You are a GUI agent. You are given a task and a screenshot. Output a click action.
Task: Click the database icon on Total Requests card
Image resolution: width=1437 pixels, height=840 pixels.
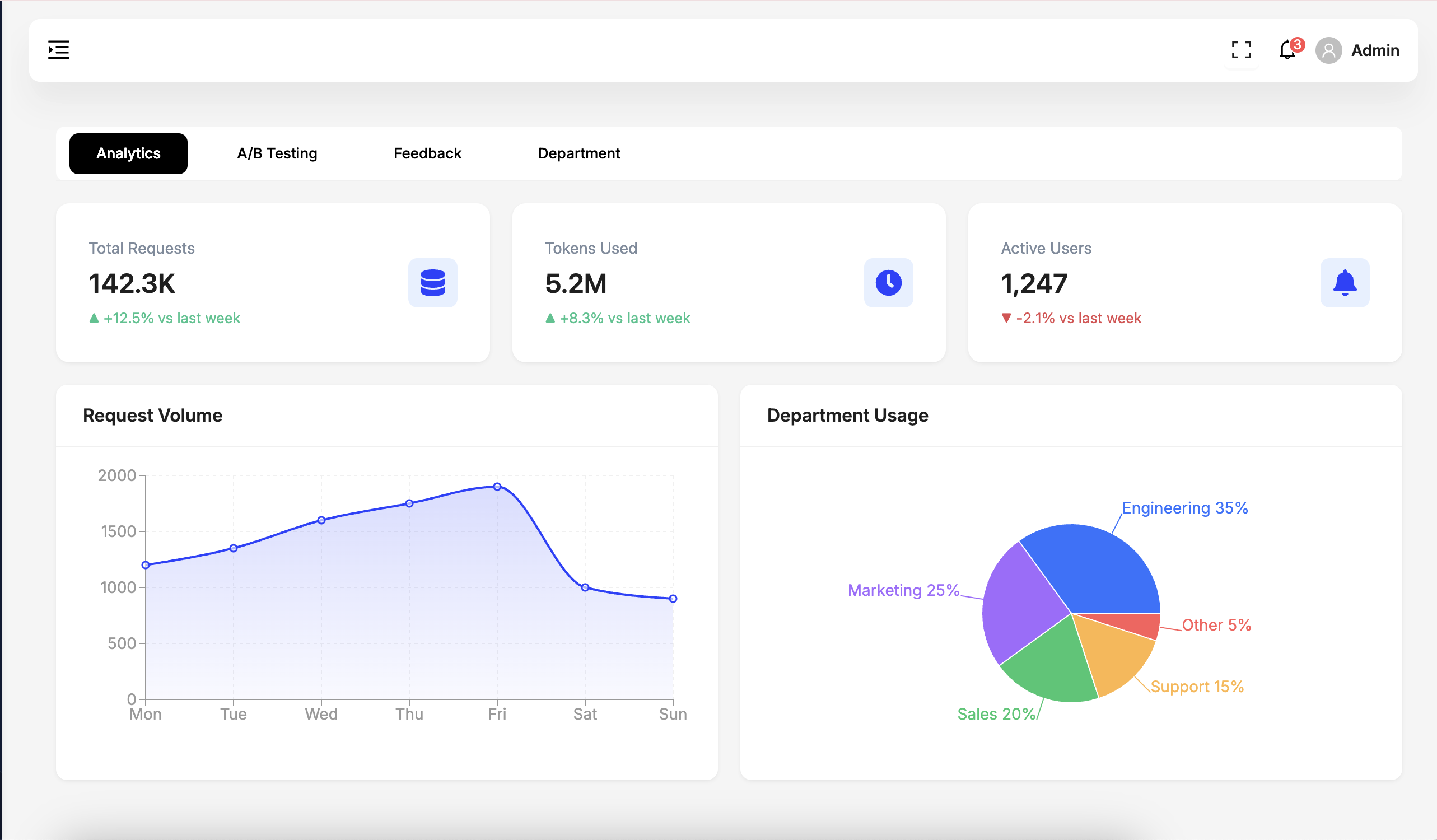pyautogui.click(x=432, y=283)
